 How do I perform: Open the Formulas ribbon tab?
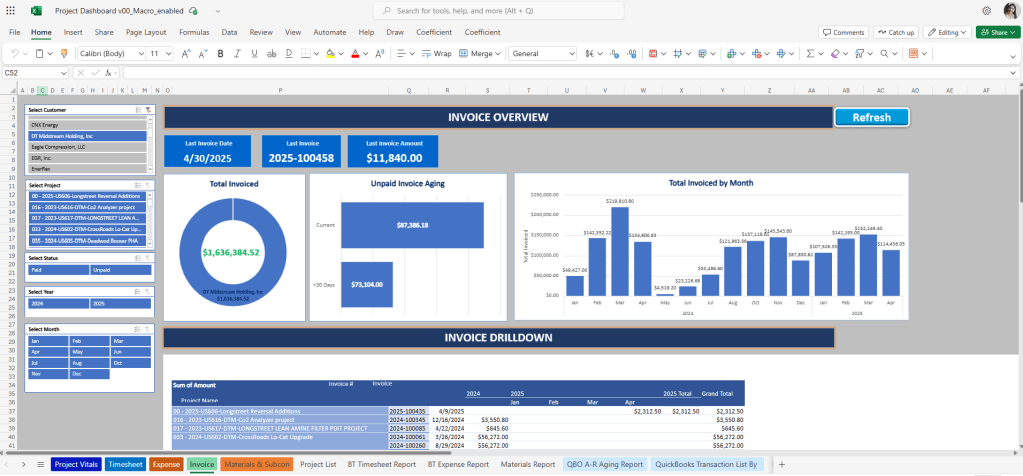click(193, 32)
